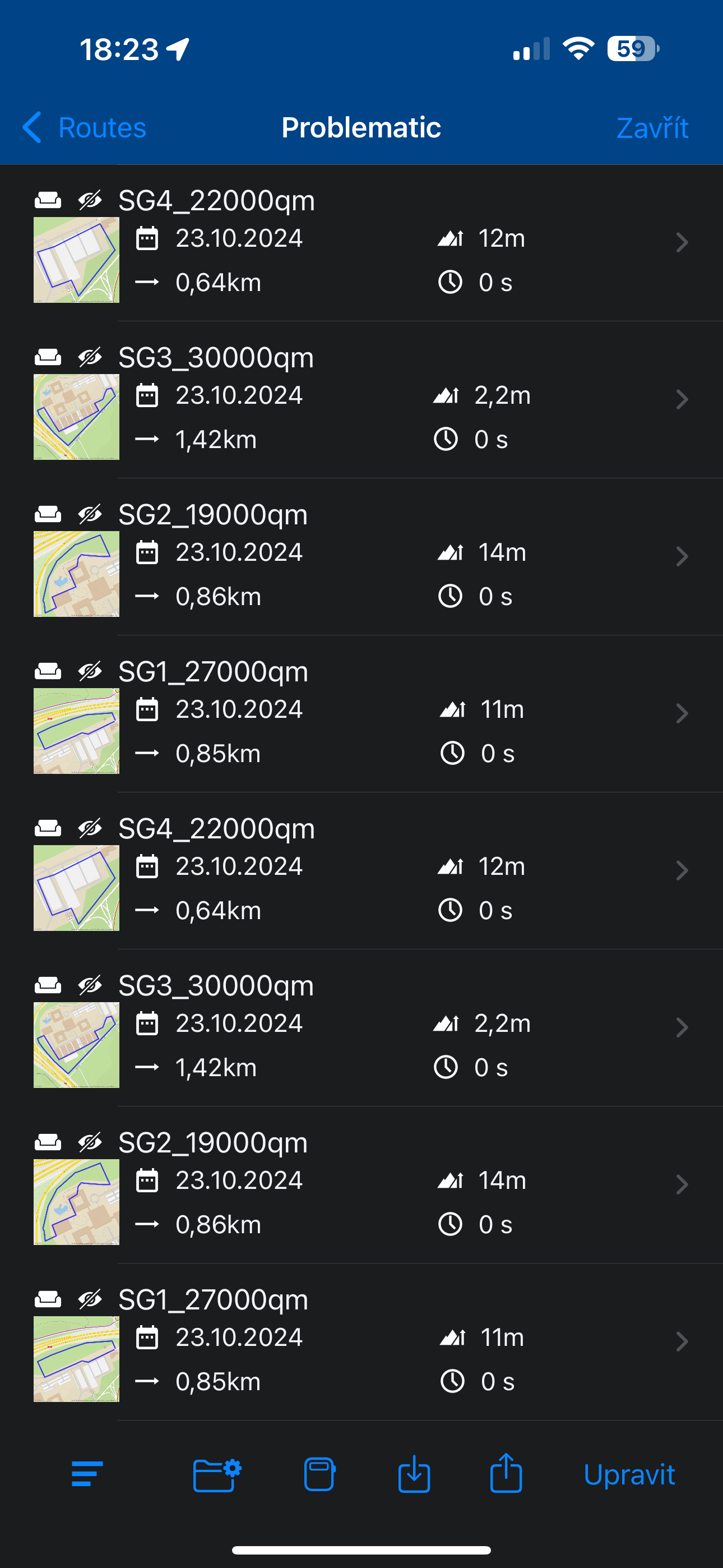This screenshot has width=723, height=1568.
Task: Toggle visibility eye on bottom SG1_27000qm route
Action: tap(90, 1299)
